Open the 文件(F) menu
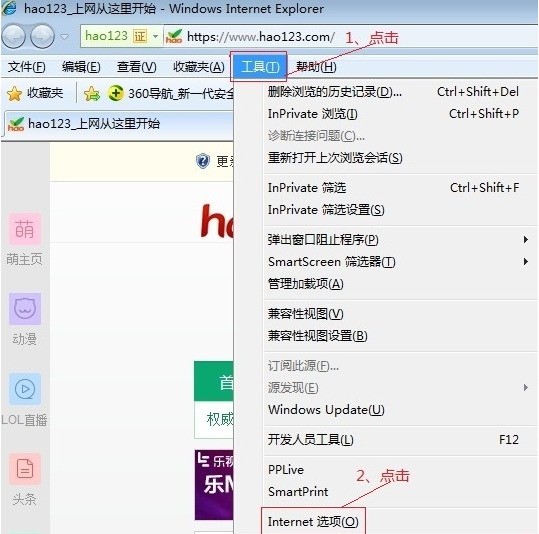The width and height of the screenshot is (539, 534). (x=26, y=67)
